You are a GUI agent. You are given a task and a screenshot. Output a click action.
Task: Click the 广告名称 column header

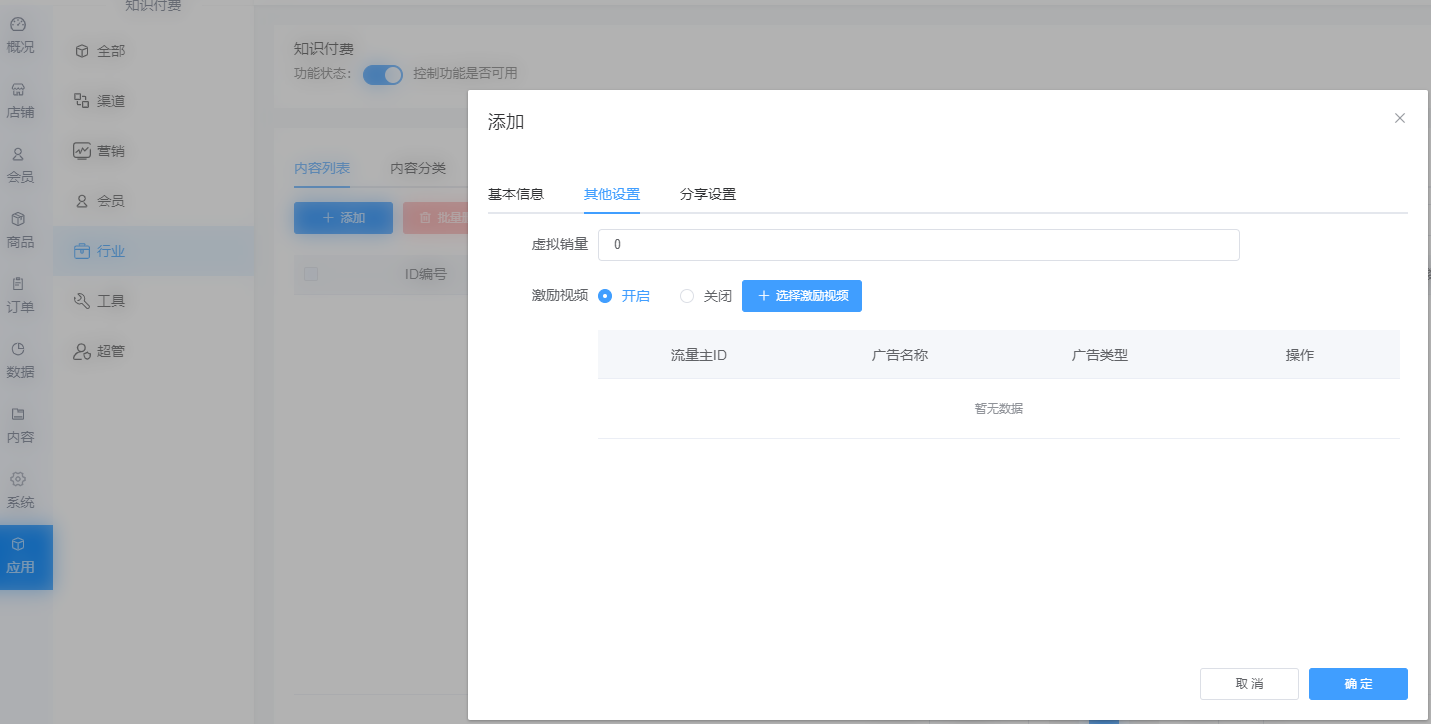[900, 355]
